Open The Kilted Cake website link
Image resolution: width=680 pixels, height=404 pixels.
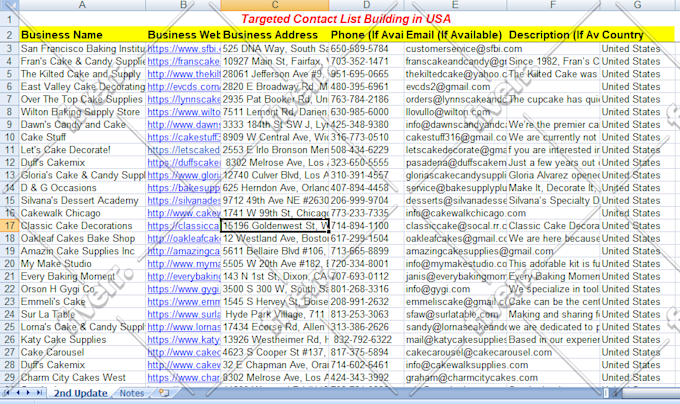[184, 74]
